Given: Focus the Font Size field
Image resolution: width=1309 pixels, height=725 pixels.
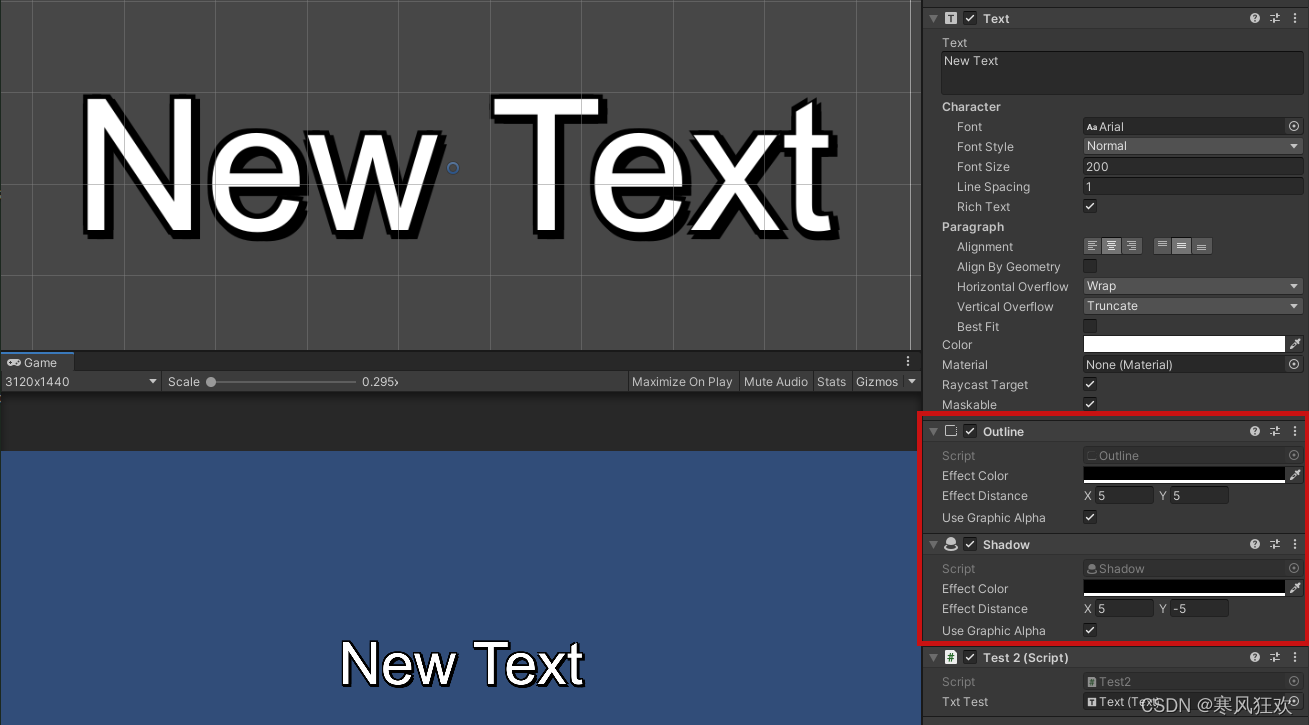Looking at the screenshot, I should click(1193, 166).
